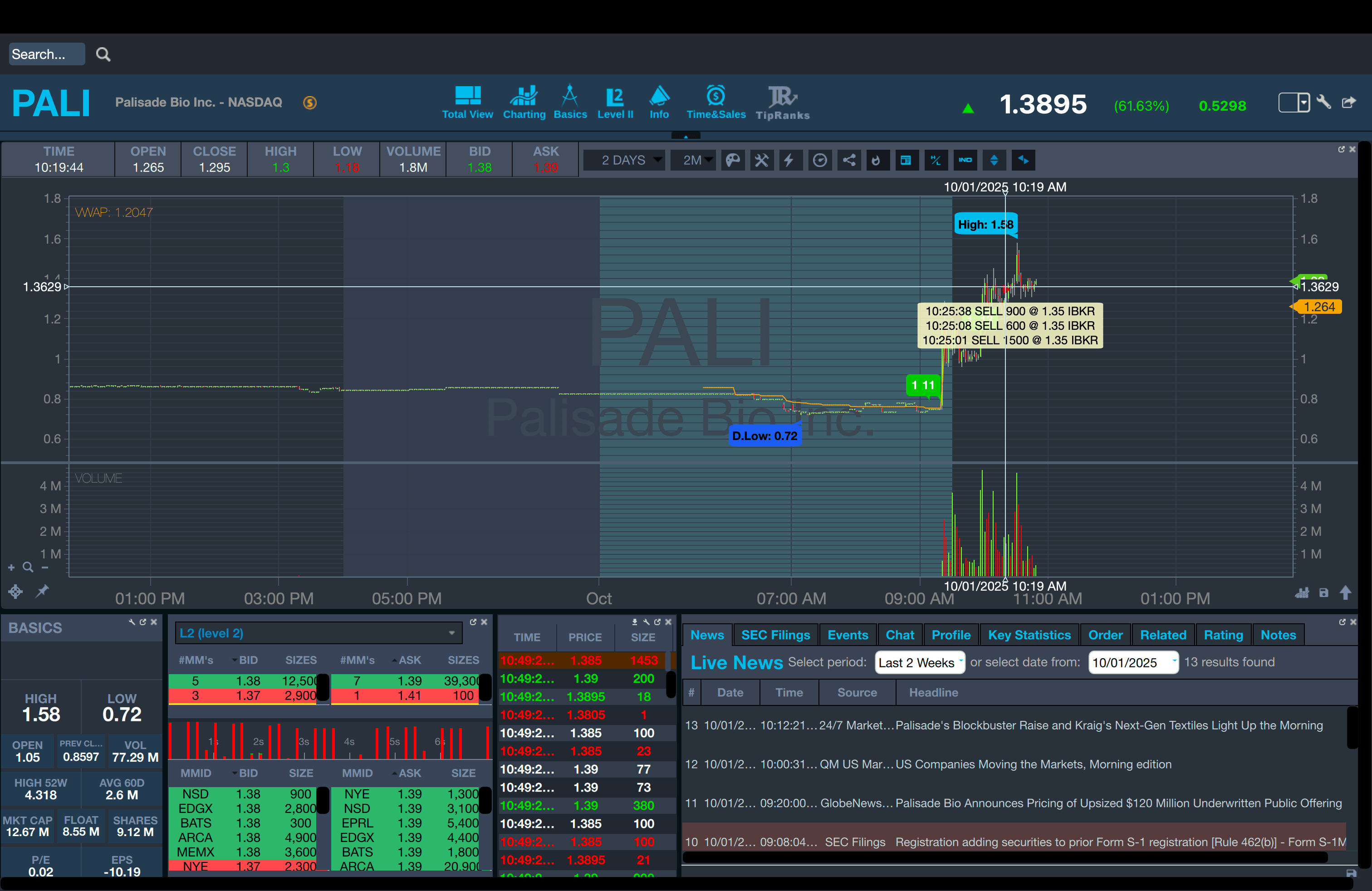Open the chart color palette icon

pyautogui.click(x=733, y=160)
